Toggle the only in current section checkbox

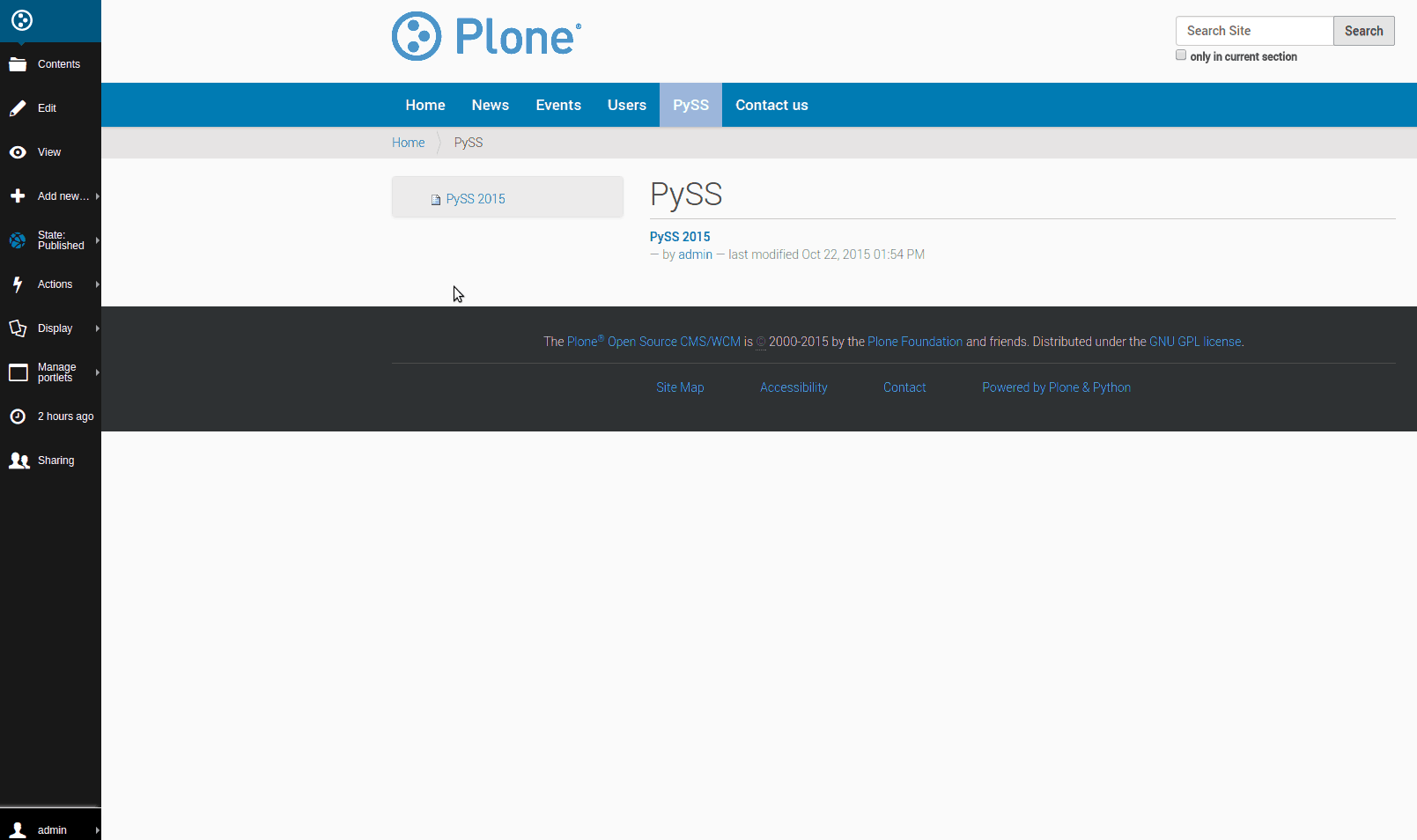click(1181, 55)
